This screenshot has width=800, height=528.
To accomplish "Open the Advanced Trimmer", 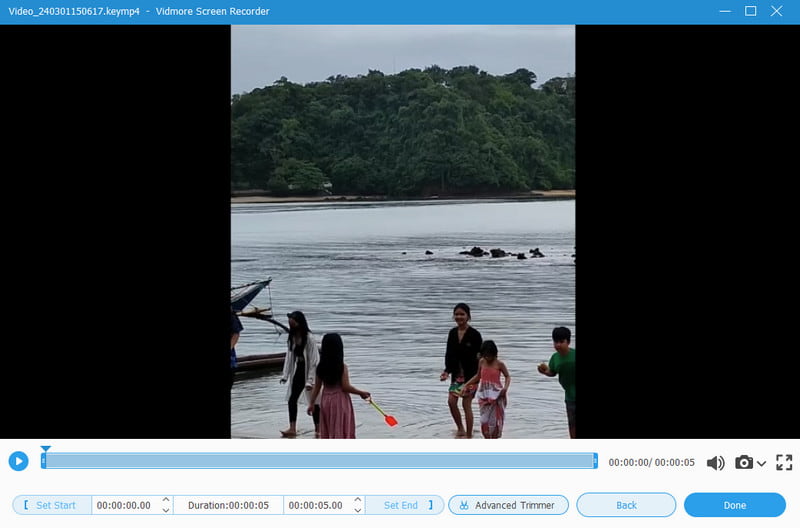I will pyautogui.click(x=508, y=505).
